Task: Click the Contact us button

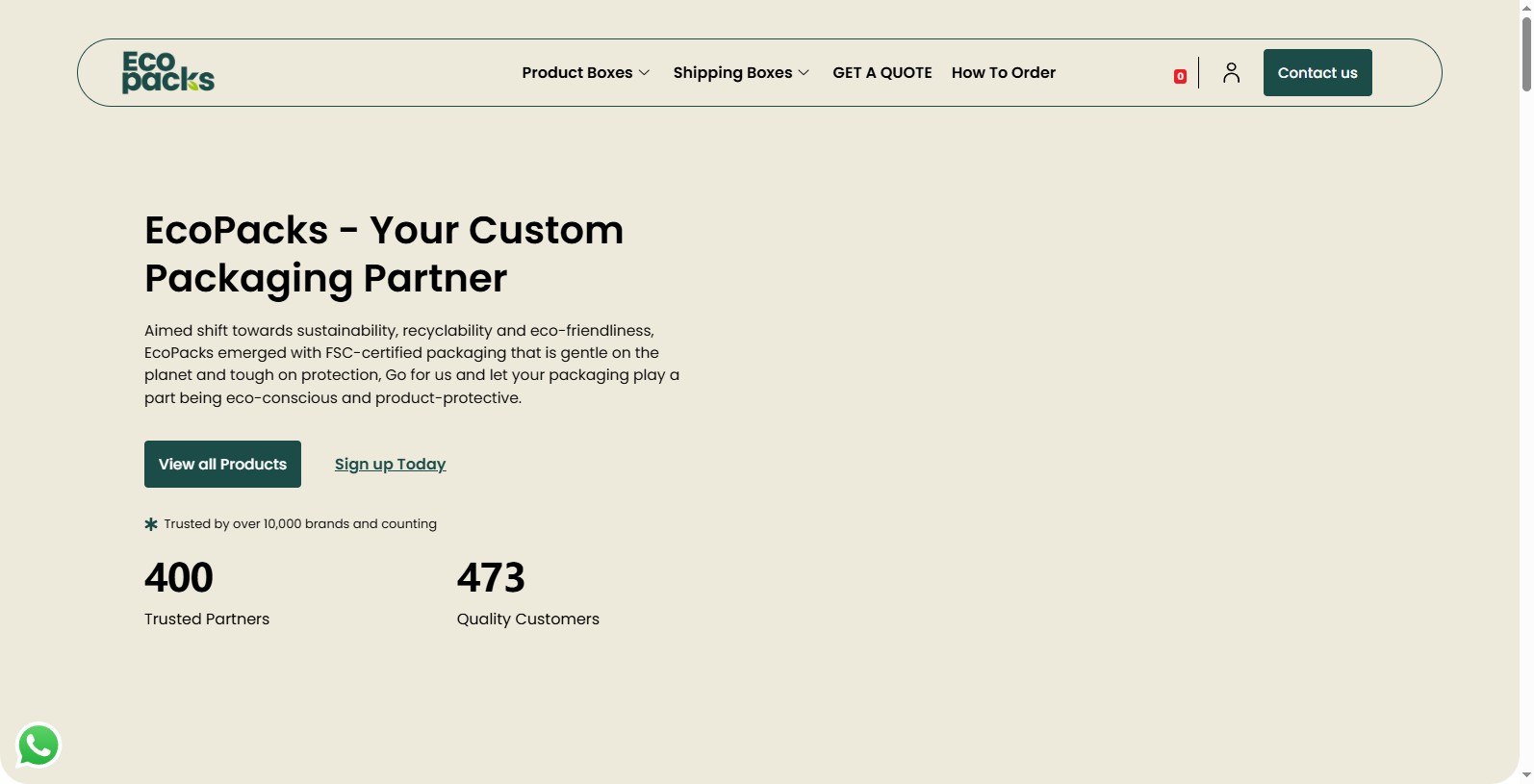Action: click(x=1317, y=73)
